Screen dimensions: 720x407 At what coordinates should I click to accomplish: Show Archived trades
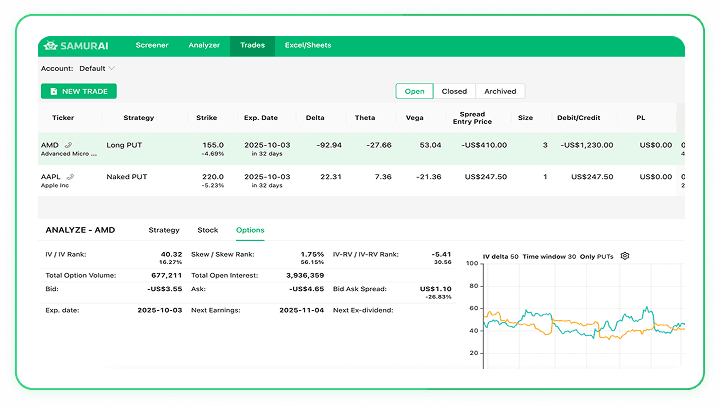pyautogui.click(x=500, y=91)
